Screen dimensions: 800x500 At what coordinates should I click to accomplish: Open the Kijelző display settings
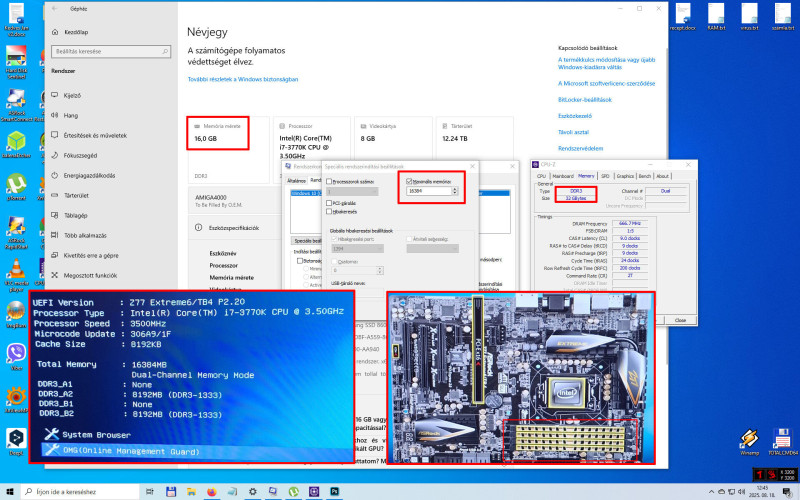(x=66, y=95)
